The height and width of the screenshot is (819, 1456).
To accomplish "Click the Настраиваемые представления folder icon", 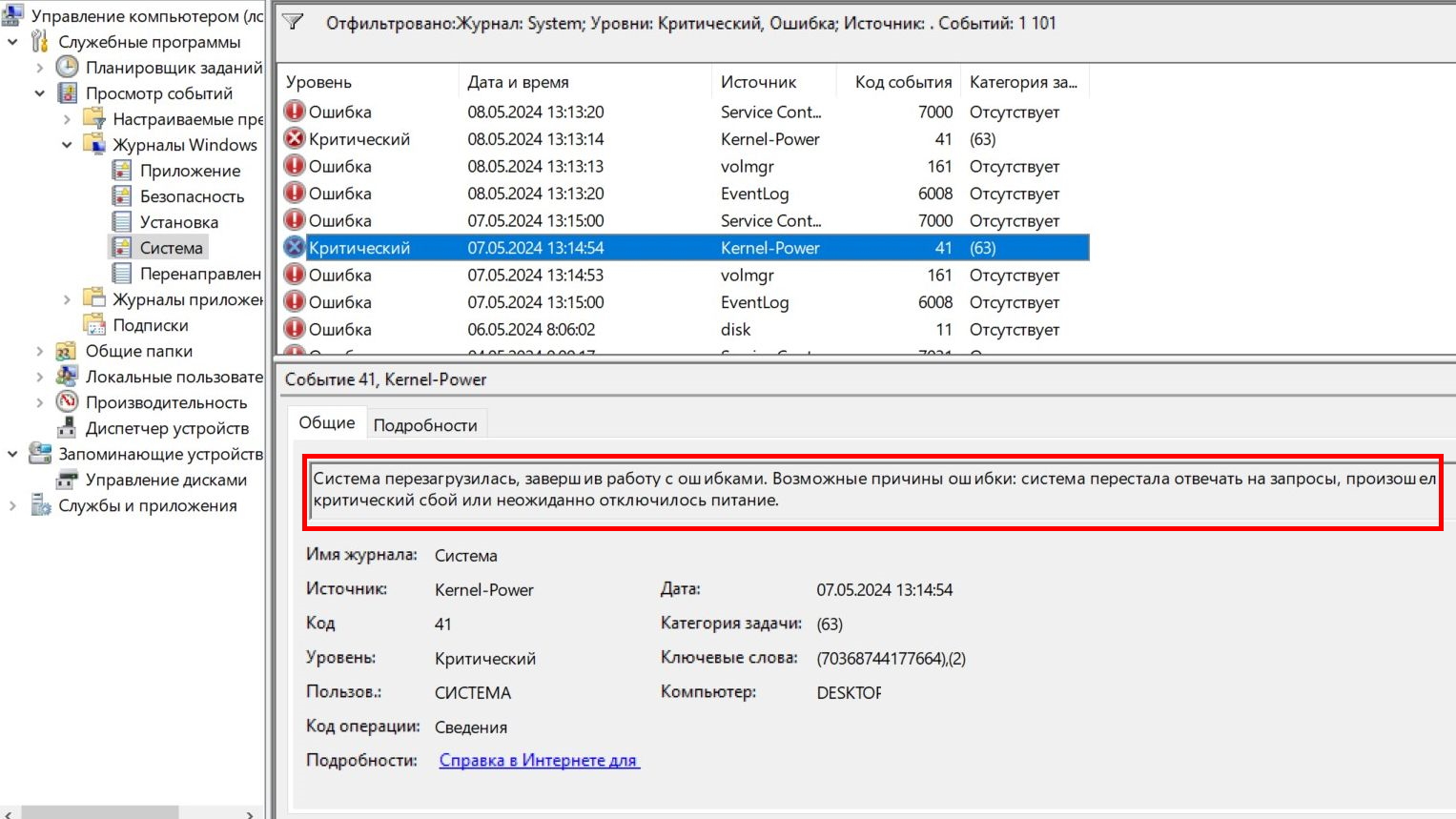I will [x=93, y=118].
